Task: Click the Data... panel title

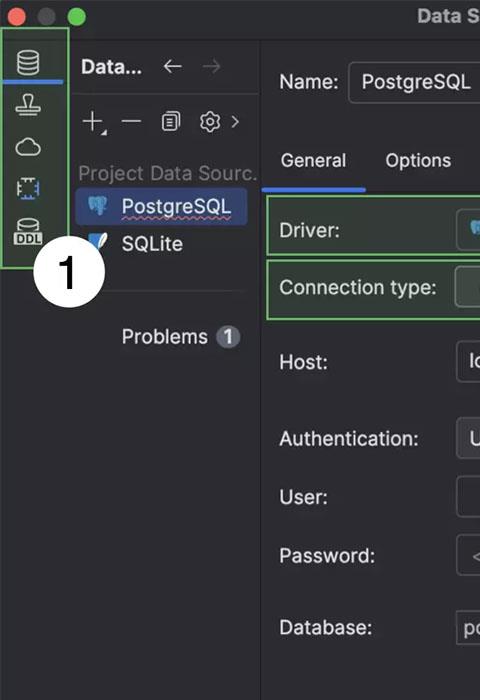Action: pyautogui.click(x=112, y=67)
